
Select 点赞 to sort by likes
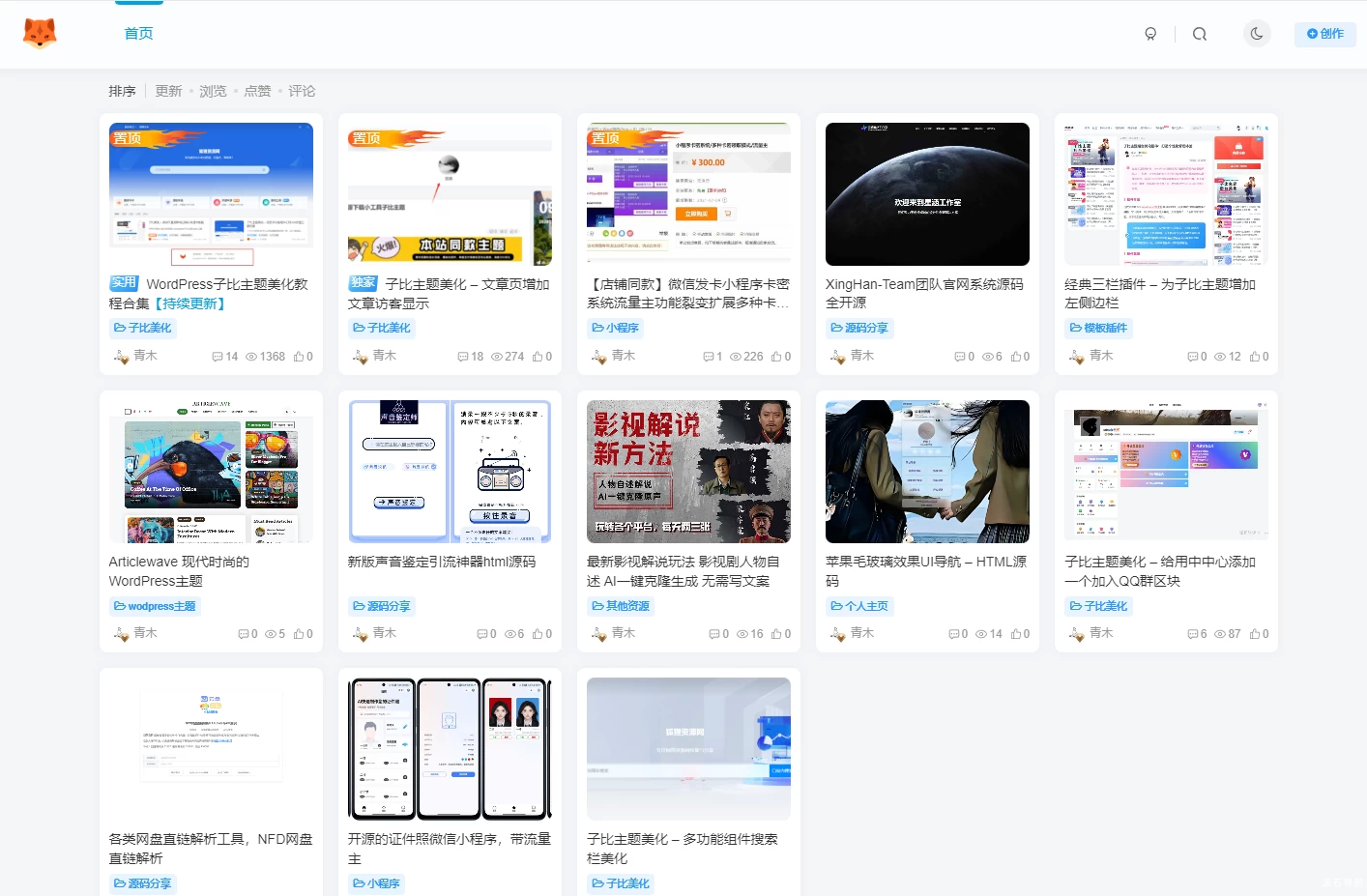point(257,91)
